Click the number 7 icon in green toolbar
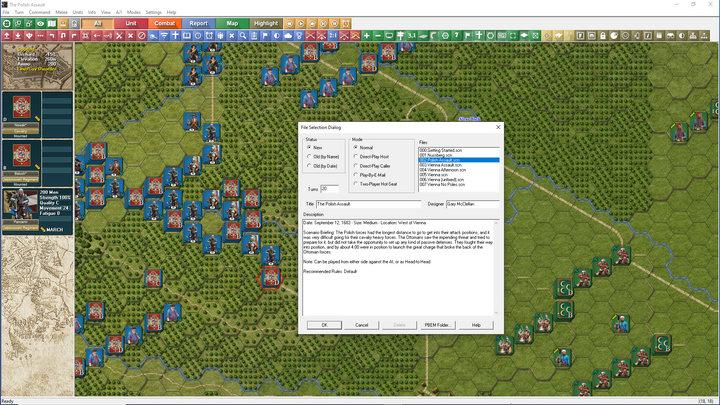 (x=456, y=35)
